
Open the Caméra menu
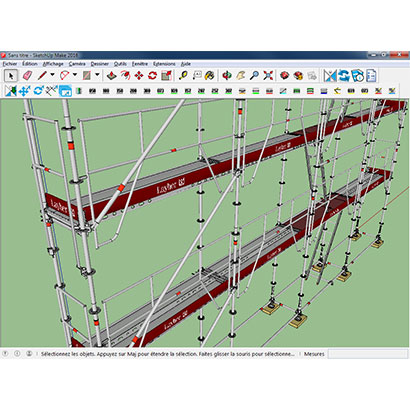pyautogui.click(x=77, y=64)
